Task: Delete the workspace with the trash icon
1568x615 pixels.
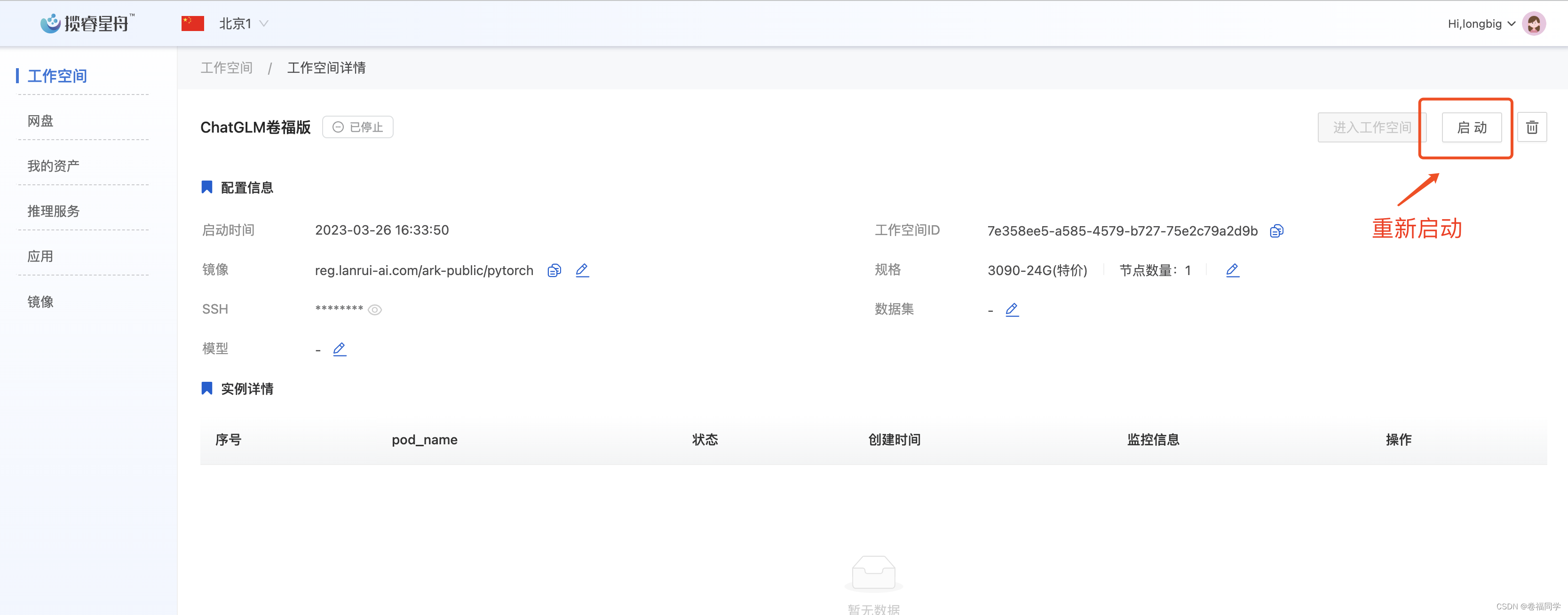Action: [x=1531, y=127]
